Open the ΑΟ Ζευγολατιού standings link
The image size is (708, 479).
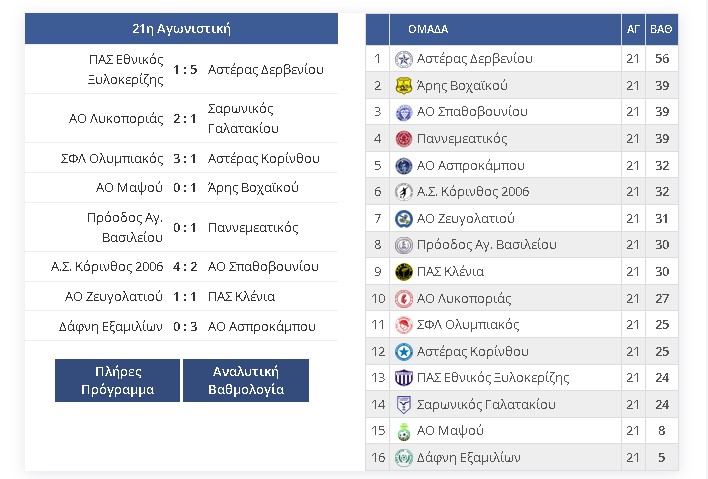pos(466,219)
